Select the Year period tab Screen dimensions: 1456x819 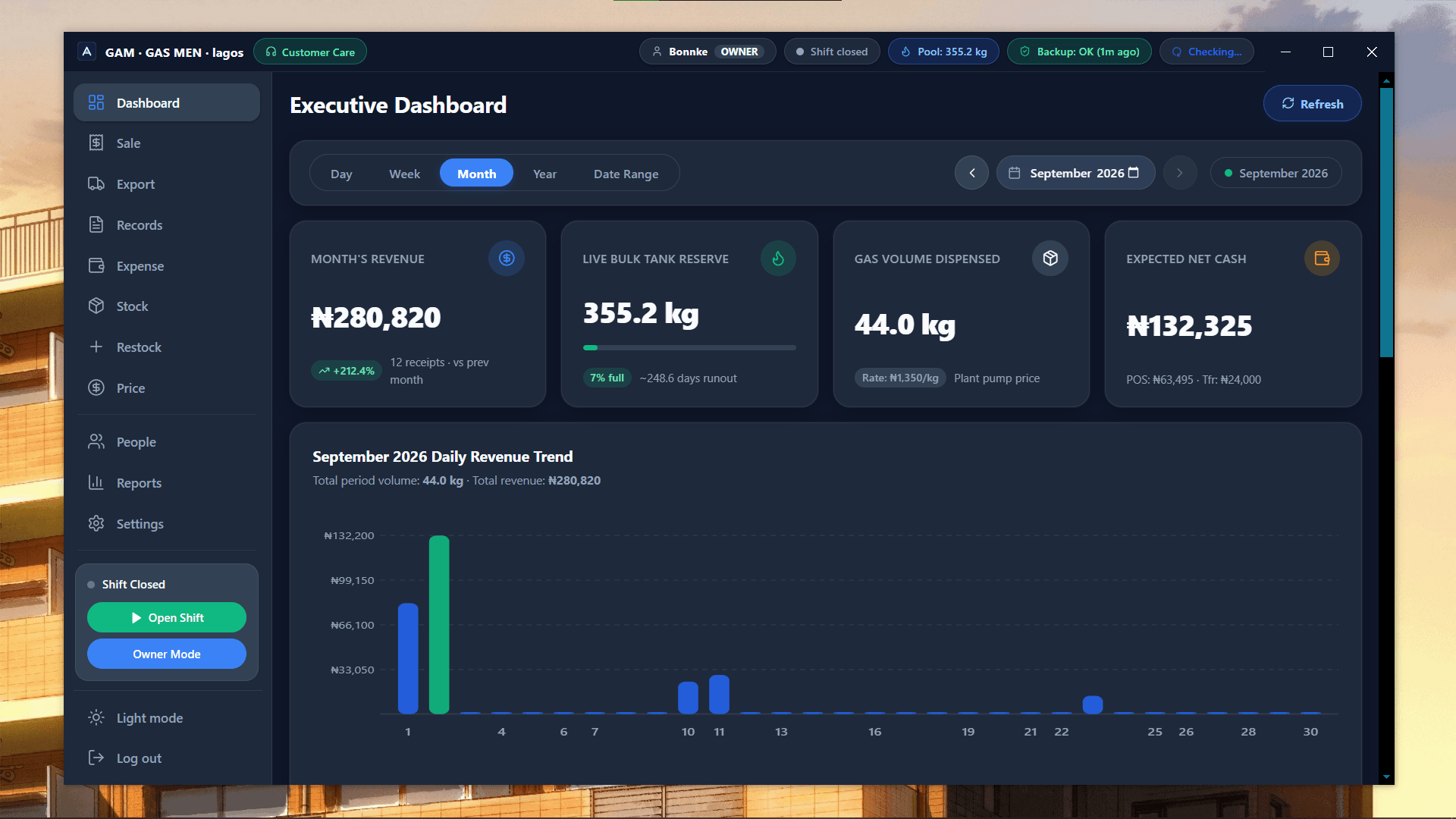click(544, 174)
